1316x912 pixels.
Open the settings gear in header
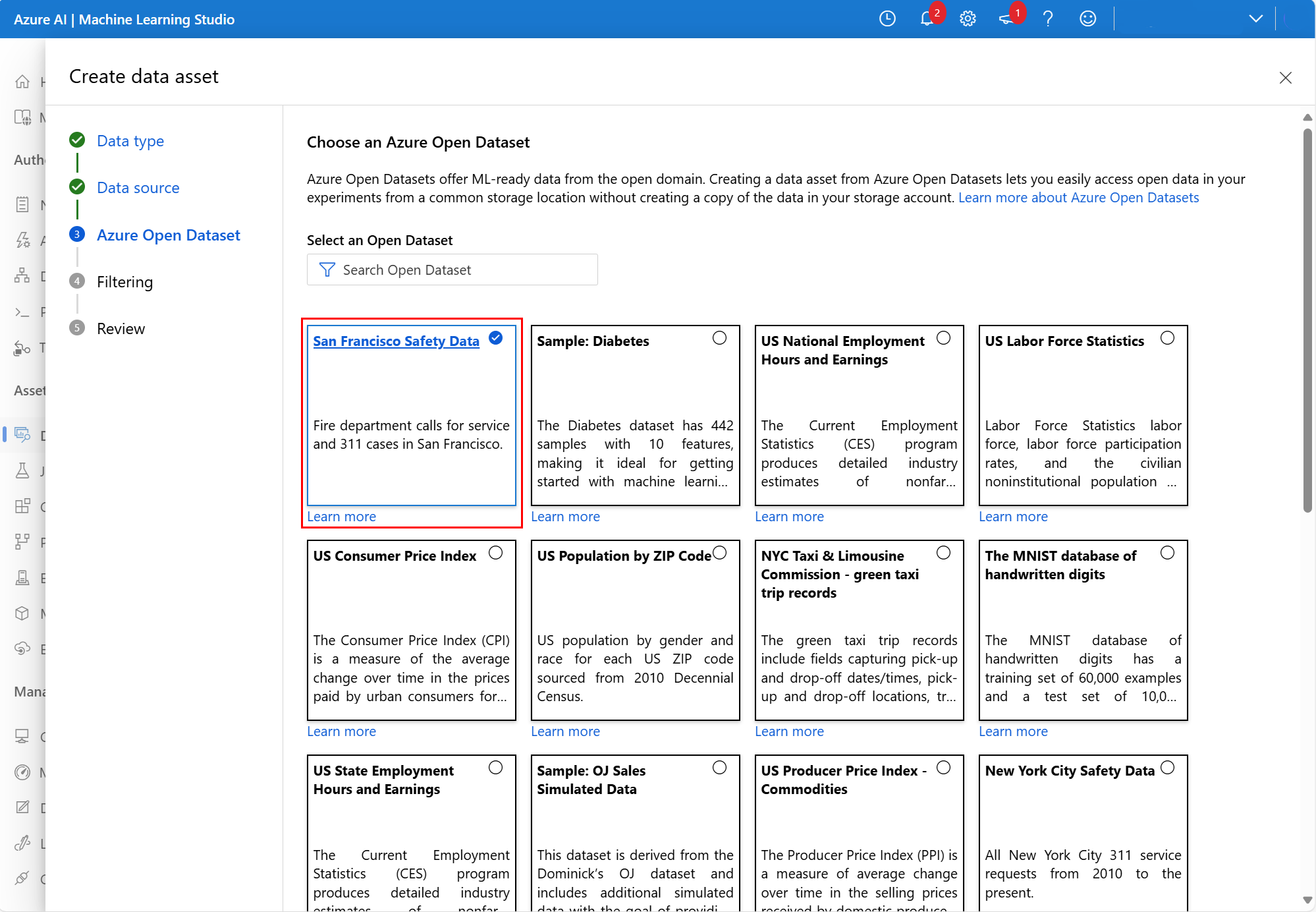968,19
